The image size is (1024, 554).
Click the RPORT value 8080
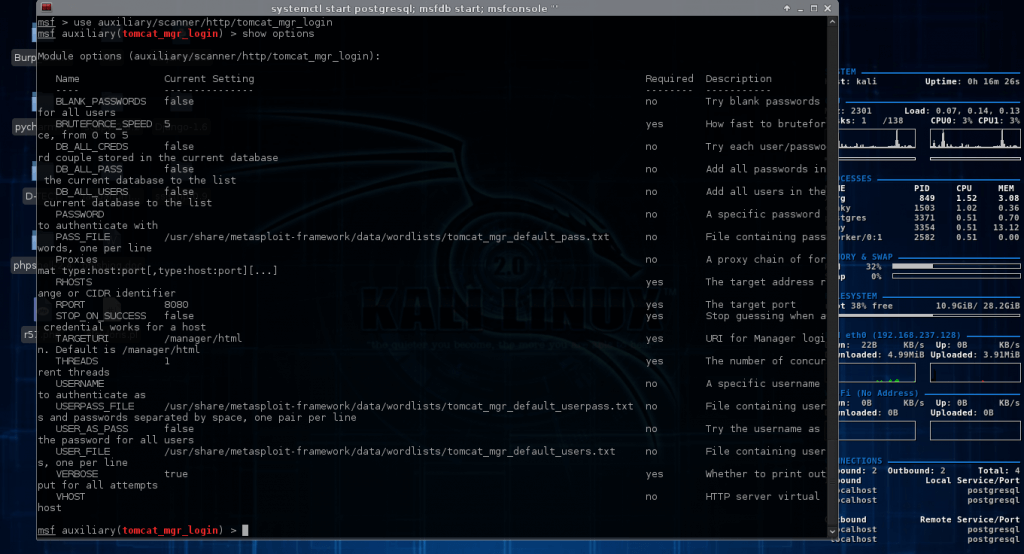(176, 304)
